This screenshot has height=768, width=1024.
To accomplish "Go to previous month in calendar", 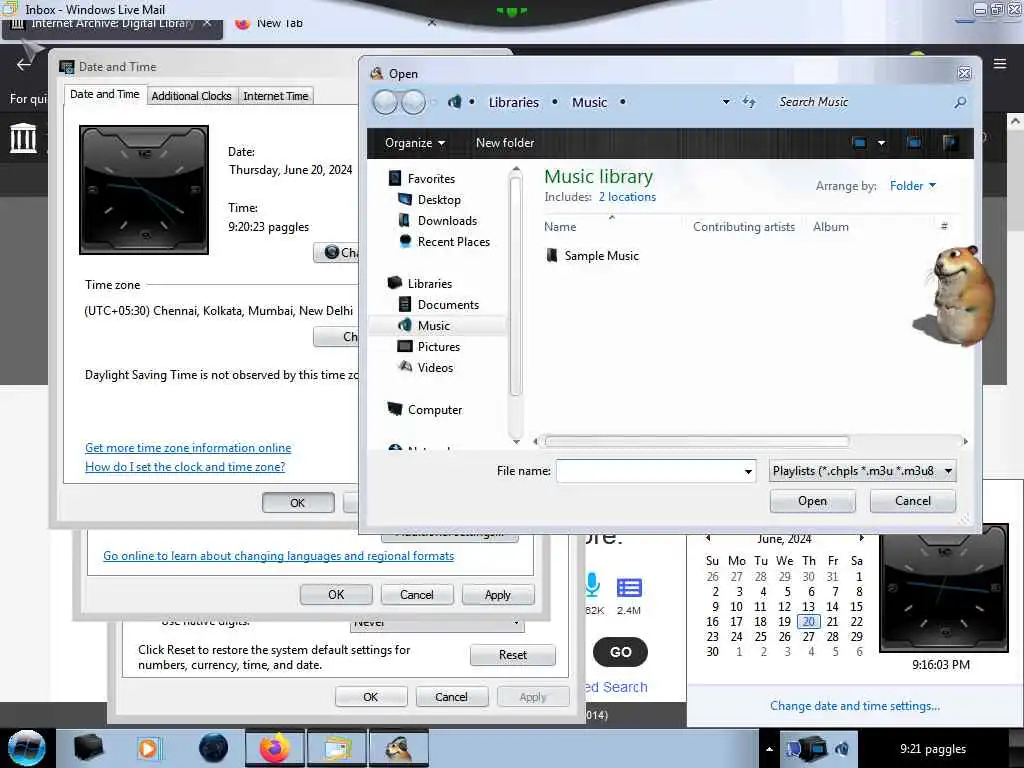I will [708, 538].
